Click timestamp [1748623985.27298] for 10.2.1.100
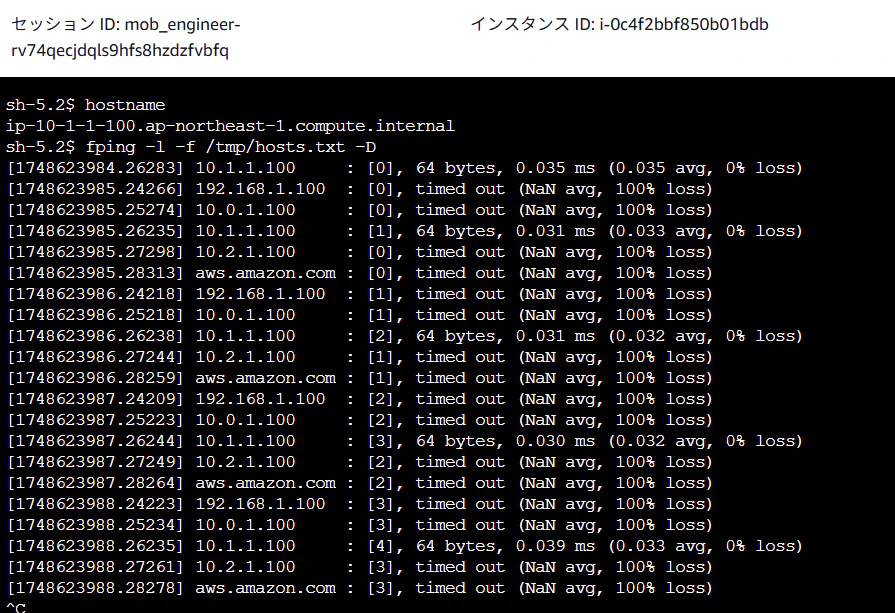Viewport: 895px width, 613px height. 95,252
